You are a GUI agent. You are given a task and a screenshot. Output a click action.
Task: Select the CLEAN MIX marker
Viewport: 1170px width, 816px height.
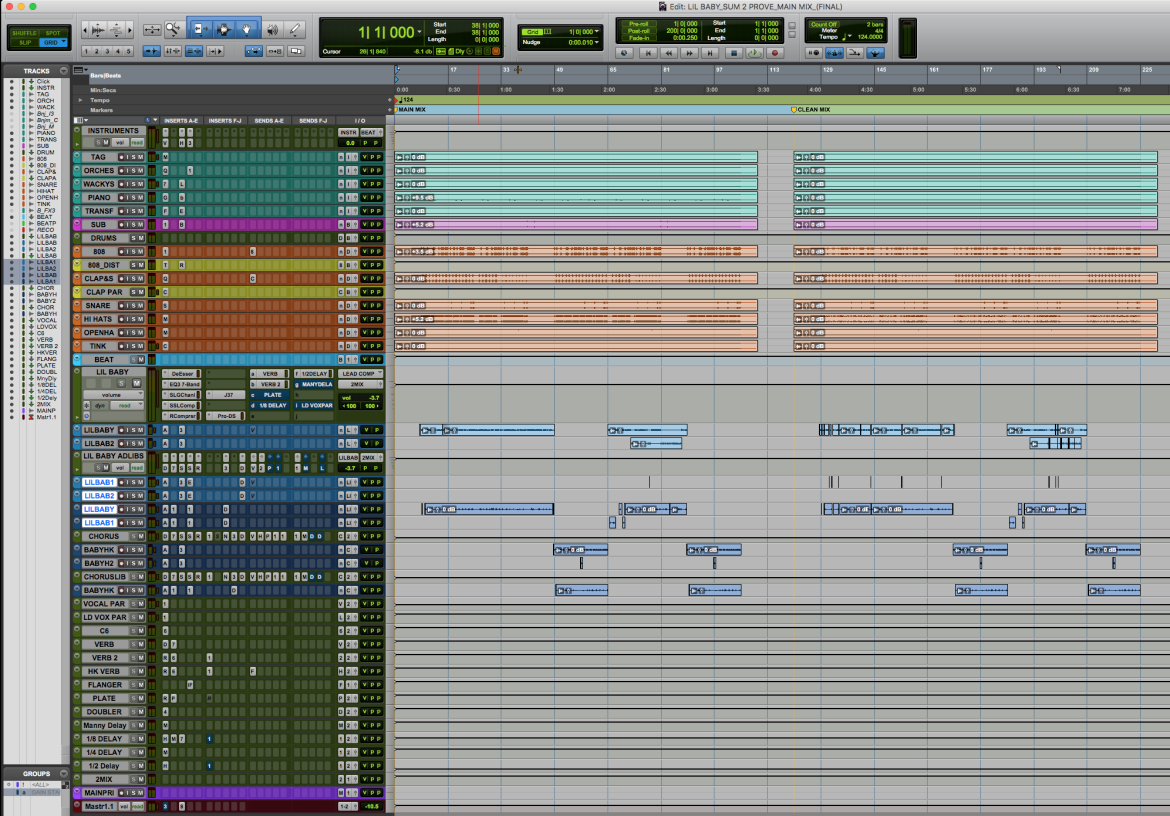click(811, 110)
